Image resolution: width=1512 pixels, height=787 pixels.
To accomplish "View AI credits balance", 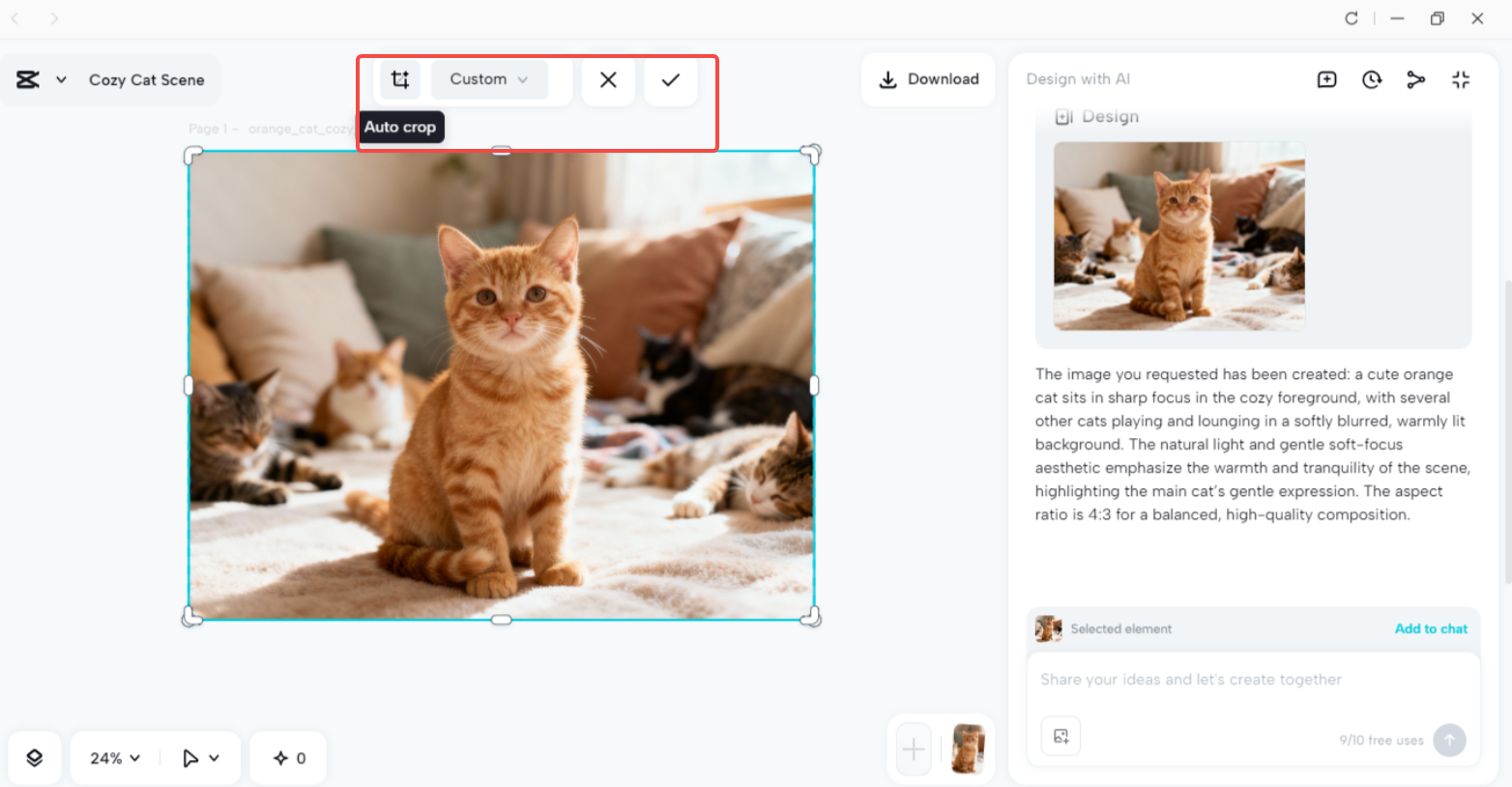I will tap(287, 758).
